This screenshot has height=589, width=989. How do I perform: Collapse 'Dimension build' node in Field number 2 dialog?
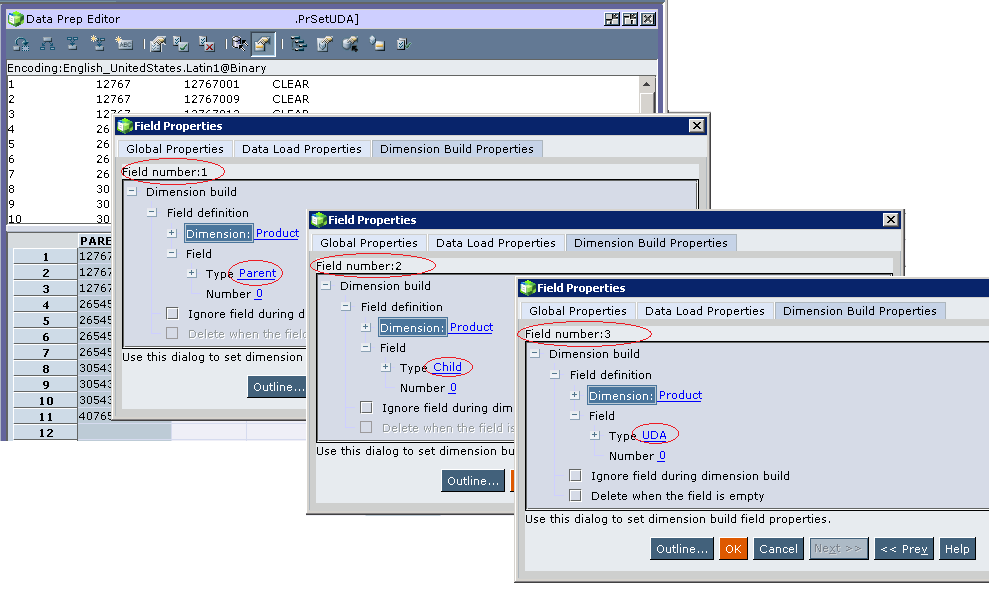click(326, 286)
